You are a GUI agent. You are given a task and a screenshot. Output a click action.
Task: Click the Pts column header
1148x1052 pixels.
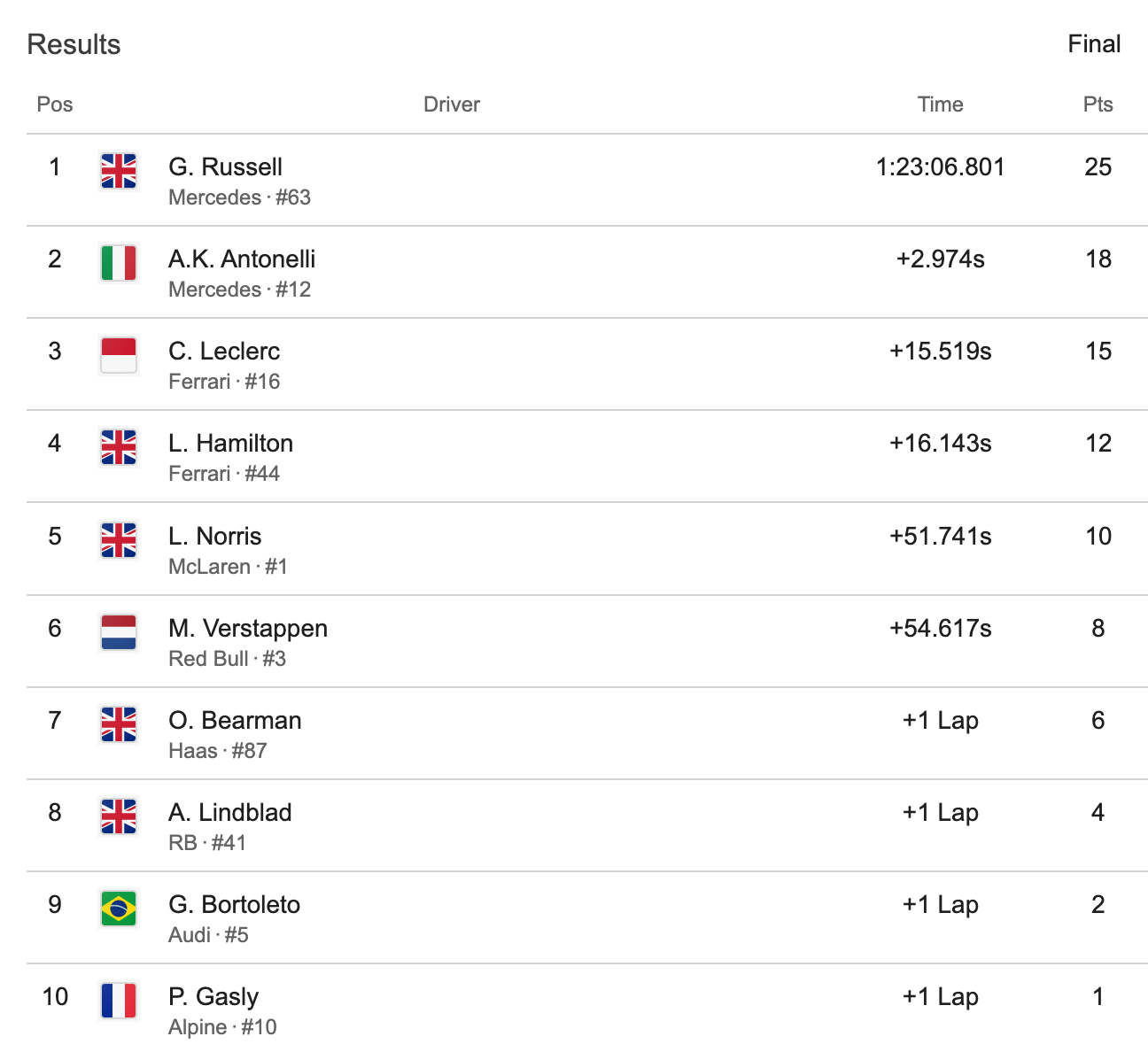coord(1098,104)
